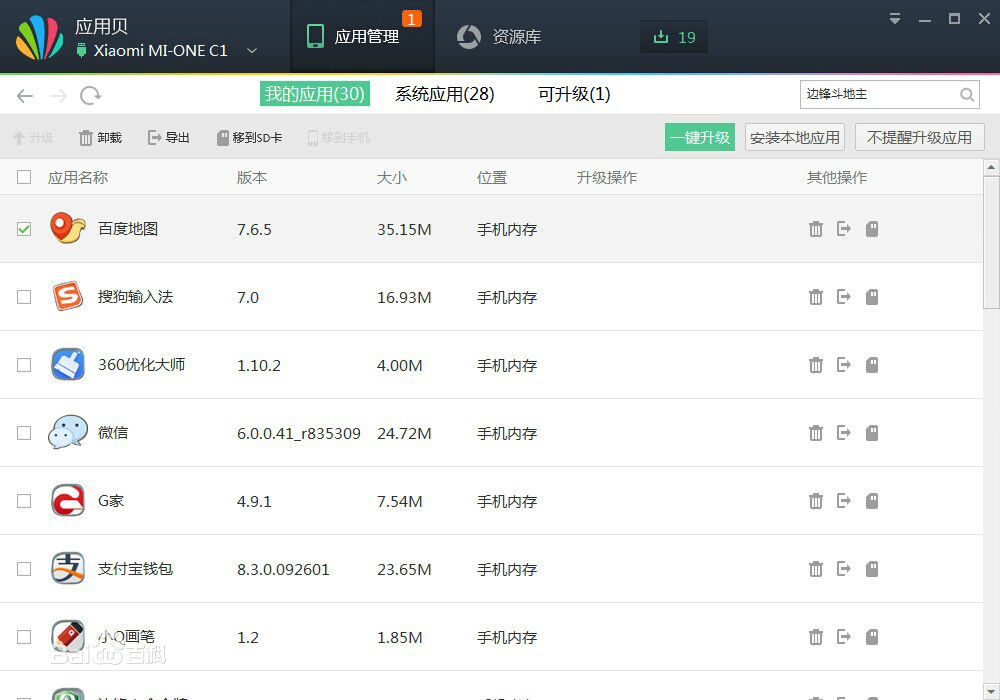Export 百度地图 using its export icon
The height and width of the screenshot is (700, 1000).
point(844,229)
